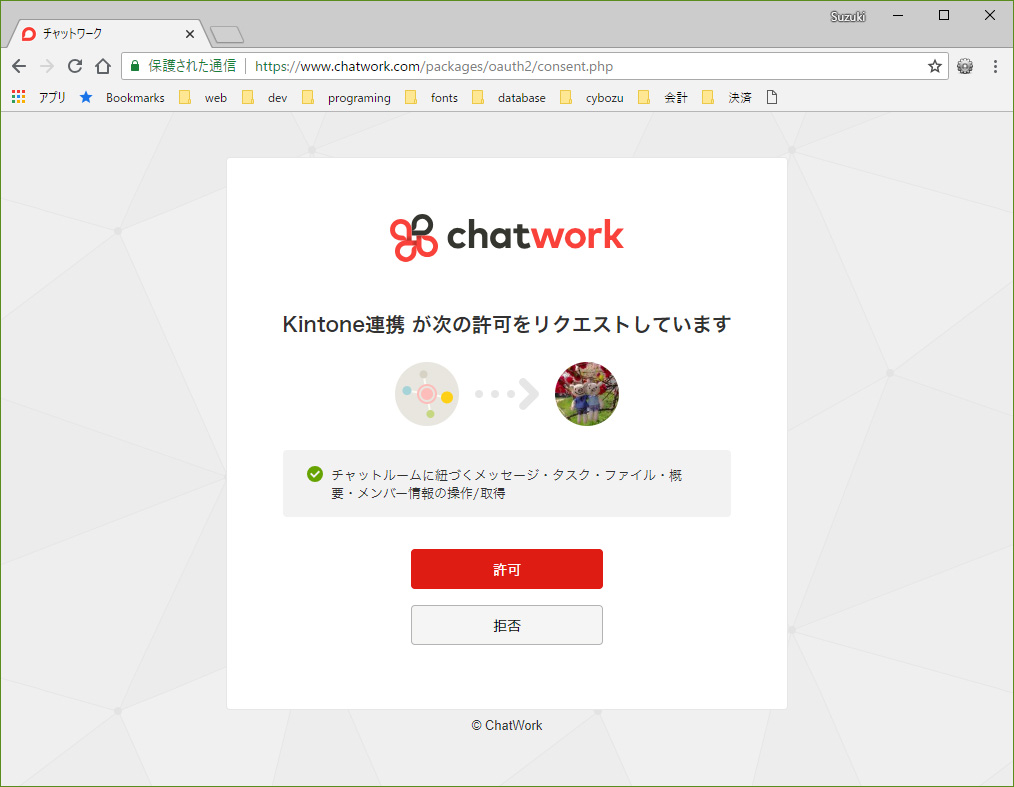Open the web bookmarks folder
Screen dimensions: 1014x787
[203, 98]
